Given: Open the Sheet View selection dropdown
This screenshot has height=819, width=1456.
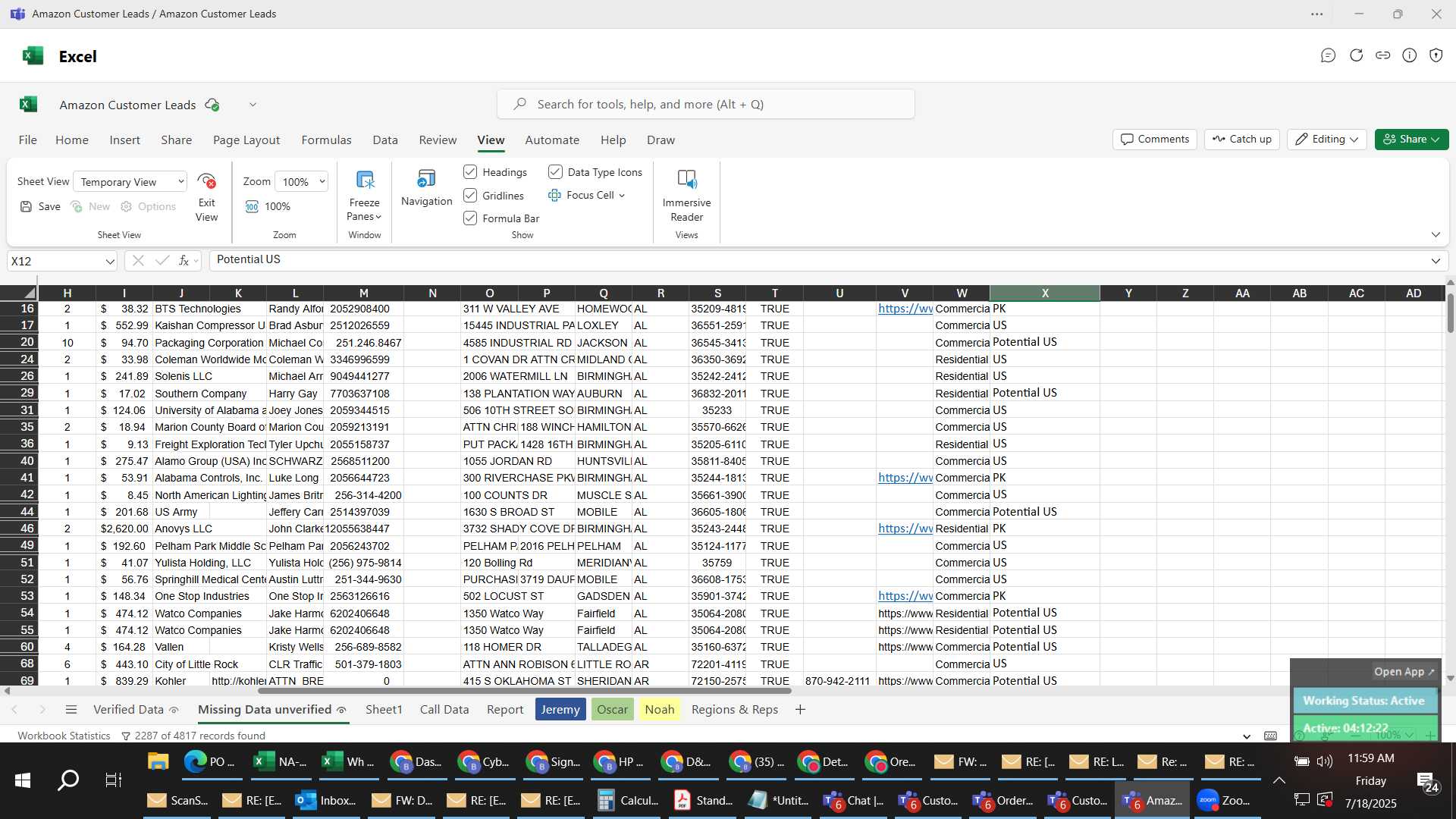Looking at the screenshot, I should (130, 182).
